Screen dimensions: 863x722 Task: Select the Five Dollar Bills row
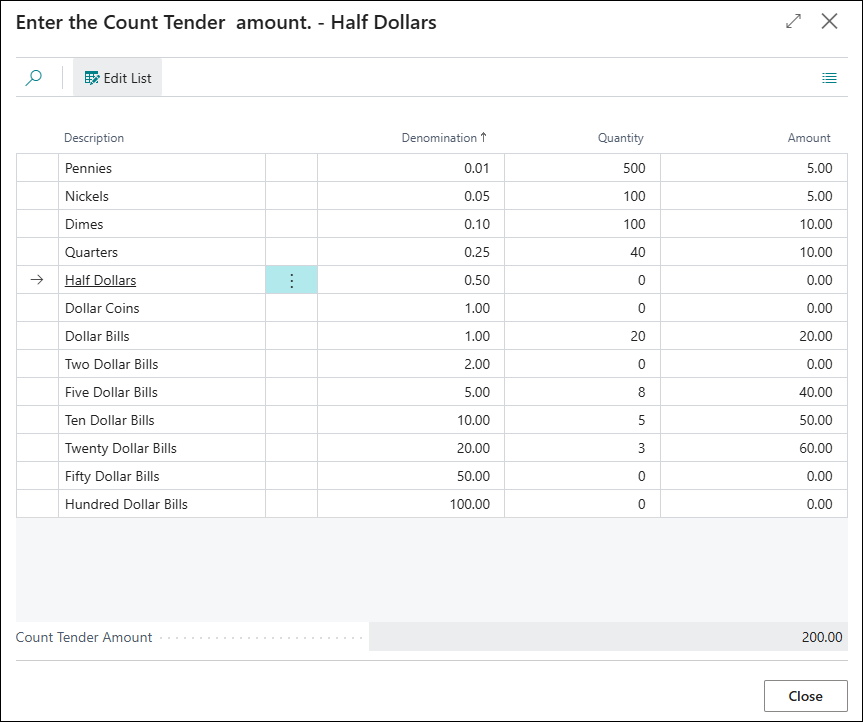click(x=432, y=392)
